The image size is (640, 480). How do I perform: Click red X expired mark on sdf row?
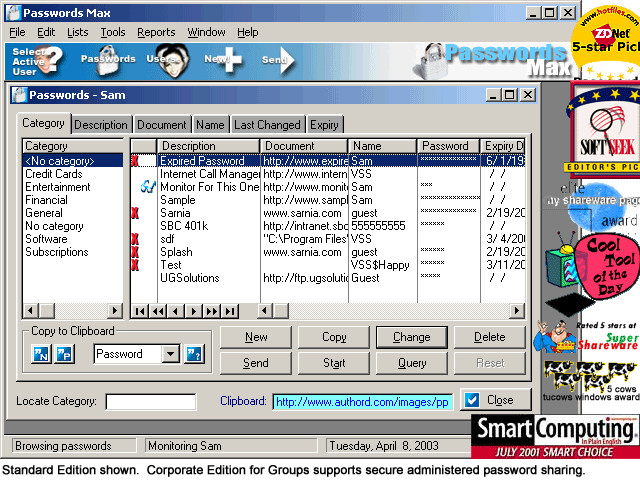tap(135, 239)
